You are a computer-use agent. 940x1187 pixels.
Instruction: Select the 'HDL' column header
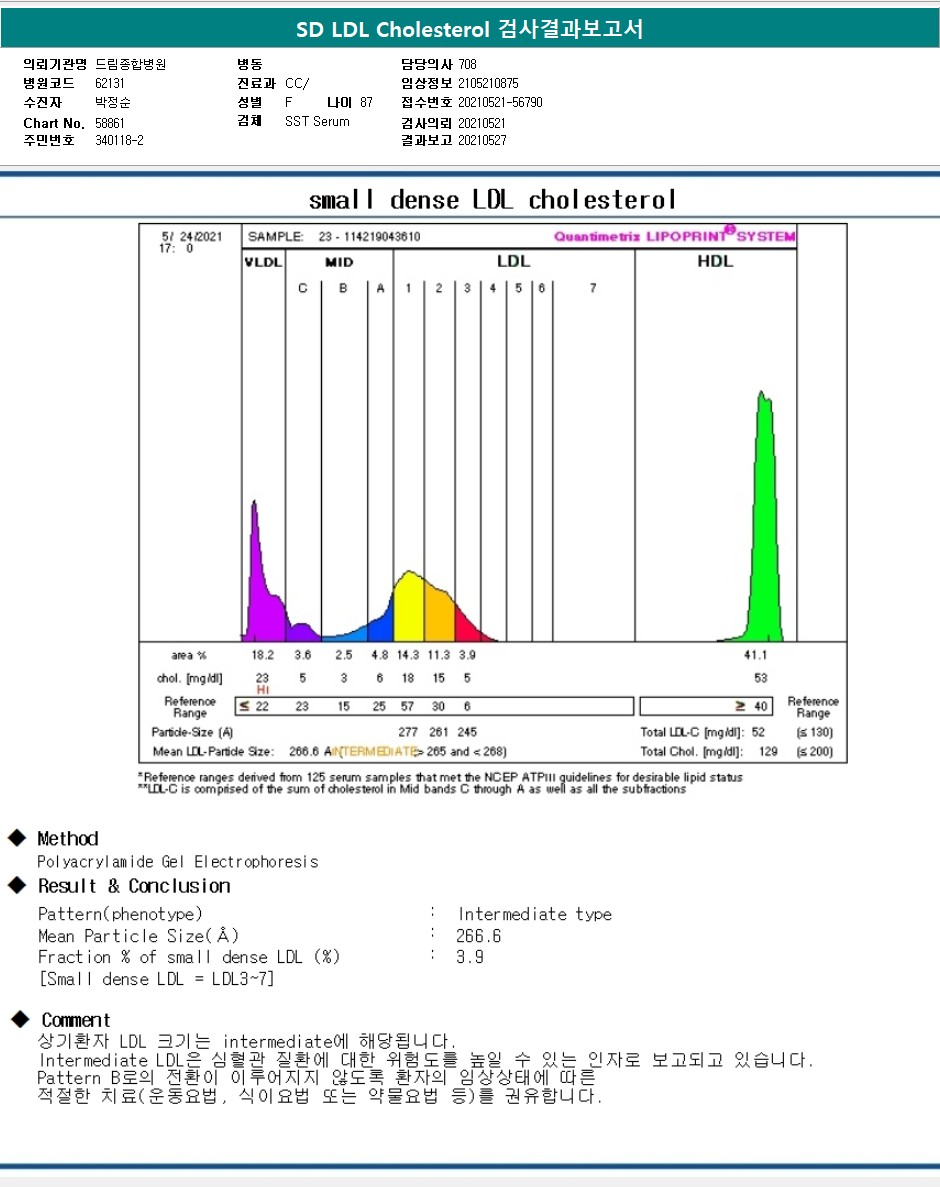pos(715,261)
